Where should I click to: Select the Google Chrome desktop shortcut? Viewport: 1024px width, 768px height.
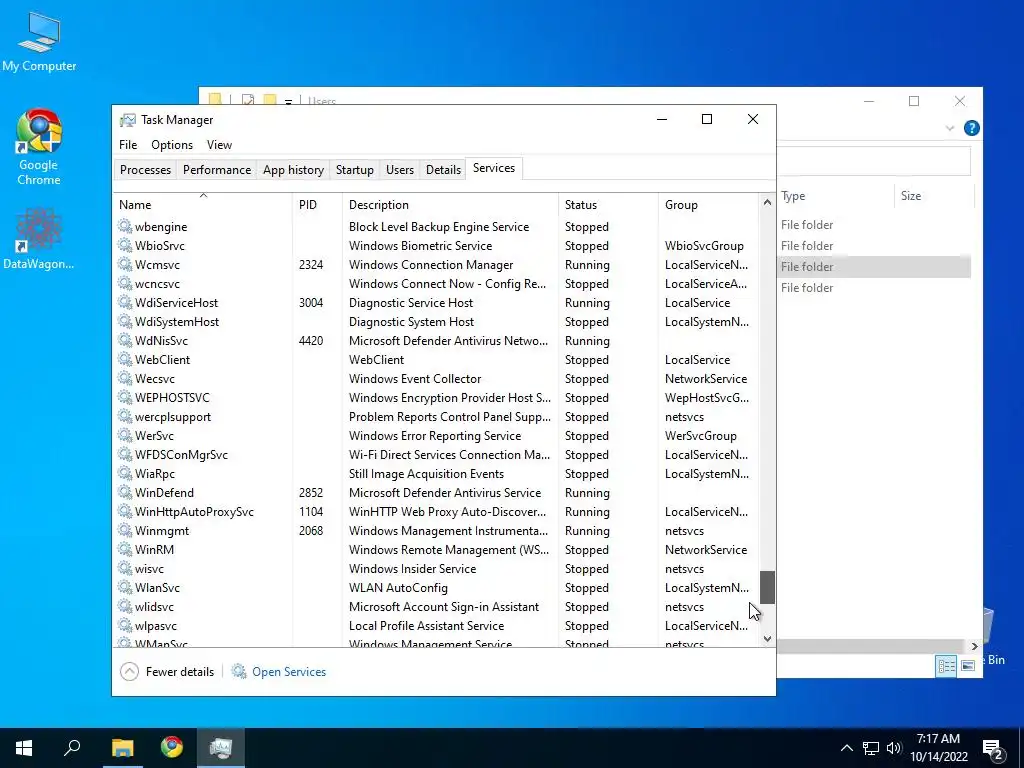point(39,148)
